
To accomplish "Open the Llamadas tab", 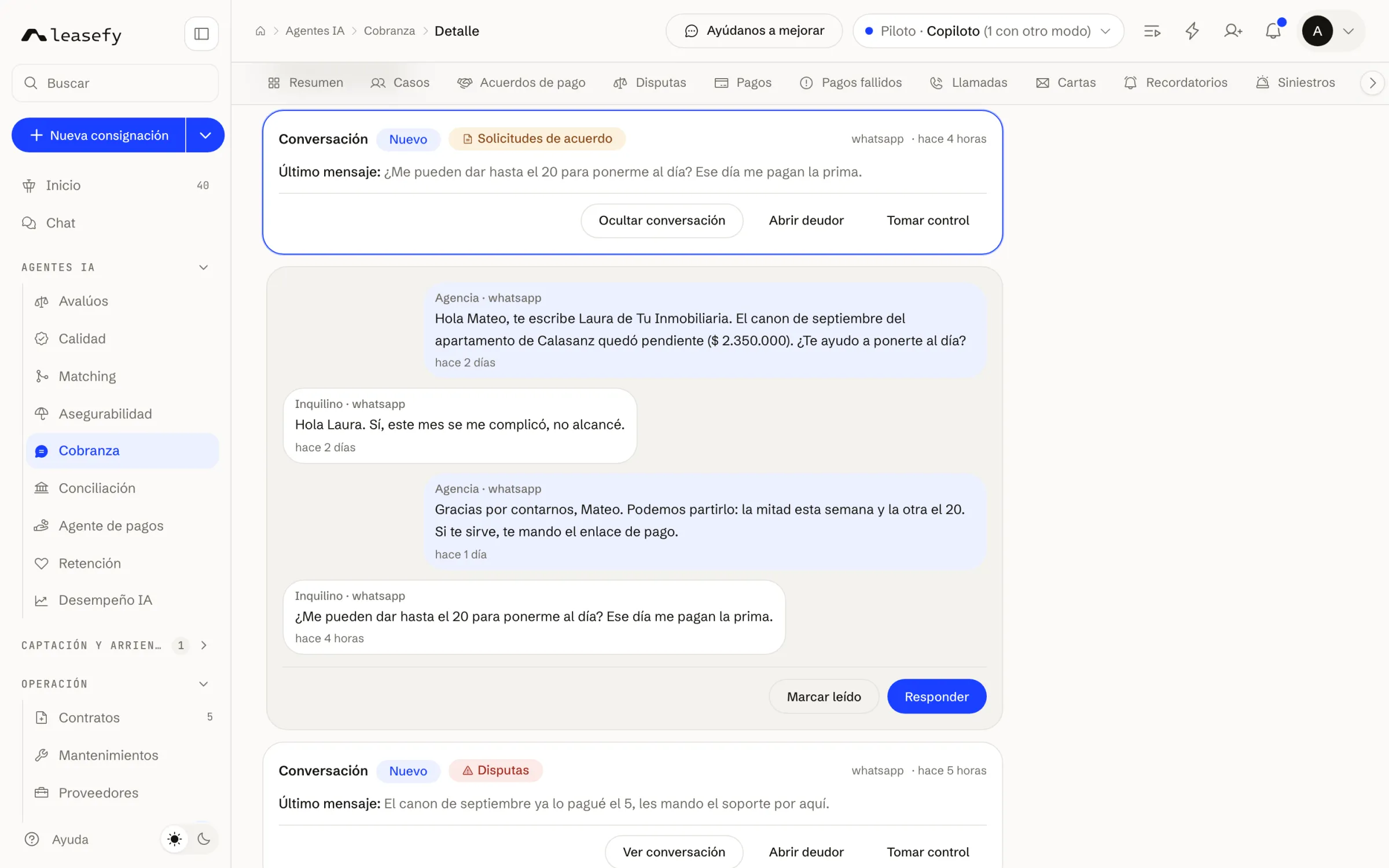I will click(968, 83).
